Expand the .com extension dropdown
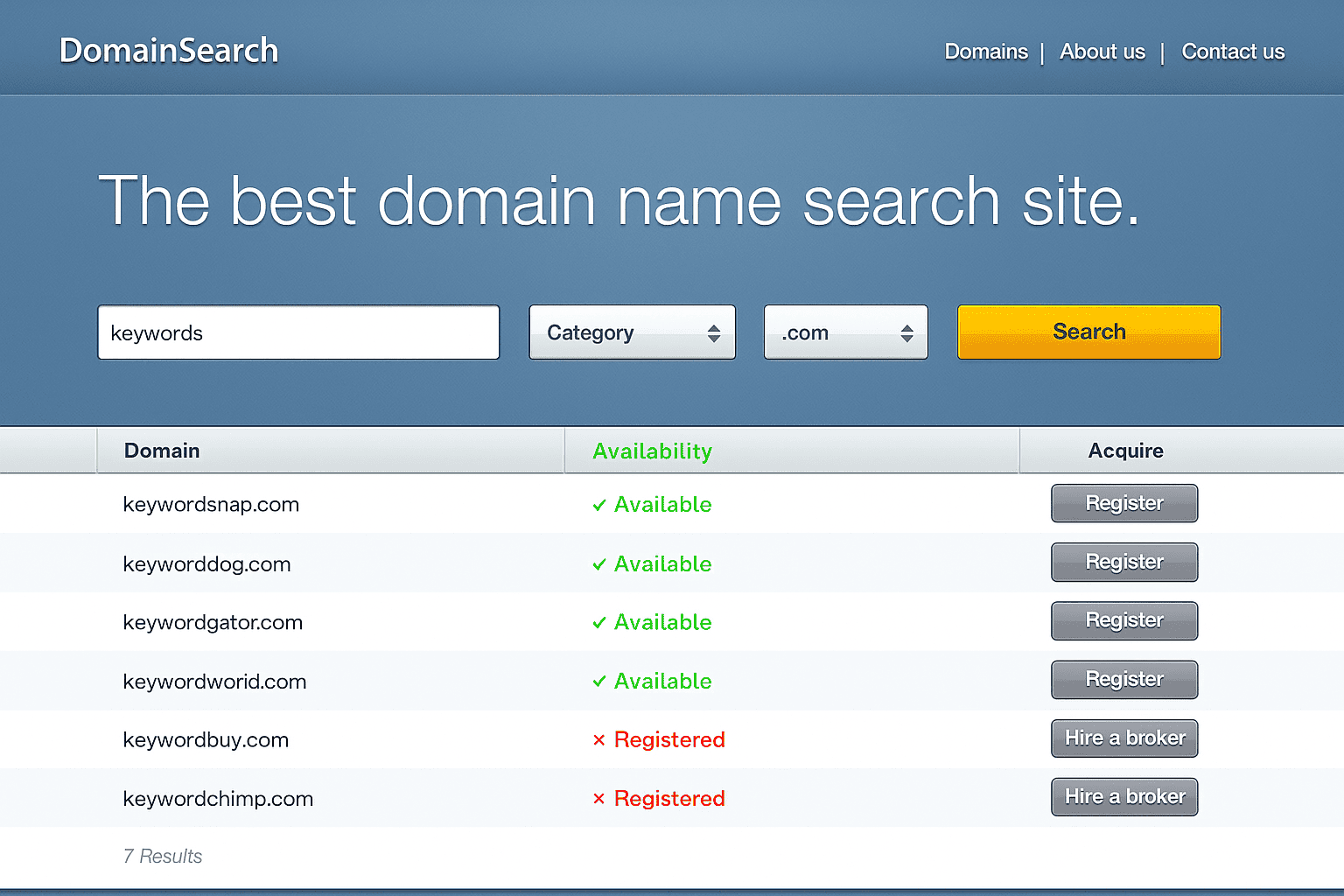The height and width of the screenshot is (896, 1344). tap(845, 332)
